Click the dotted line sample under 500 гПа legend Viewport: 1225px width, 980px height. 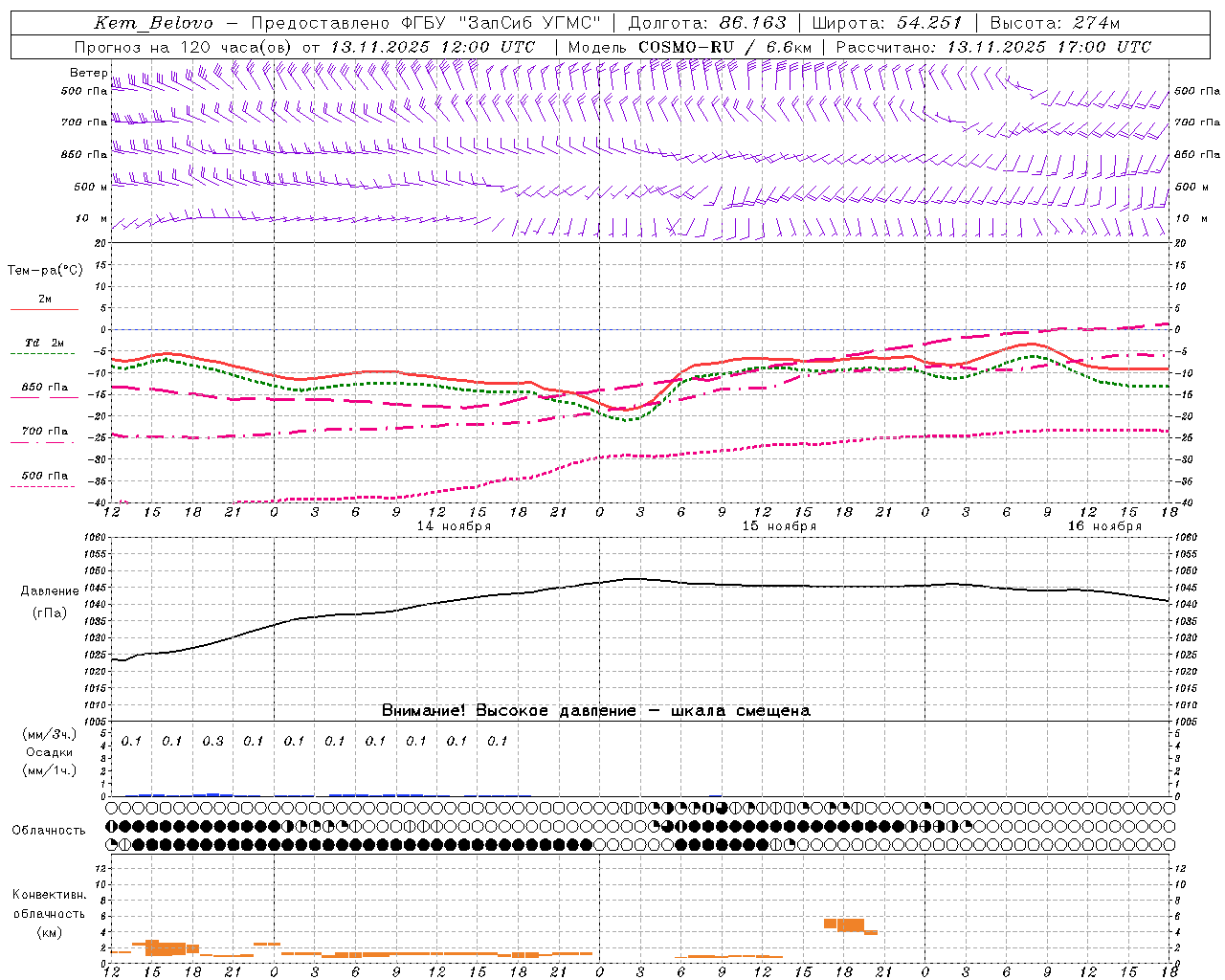click(x=44, y=487)
